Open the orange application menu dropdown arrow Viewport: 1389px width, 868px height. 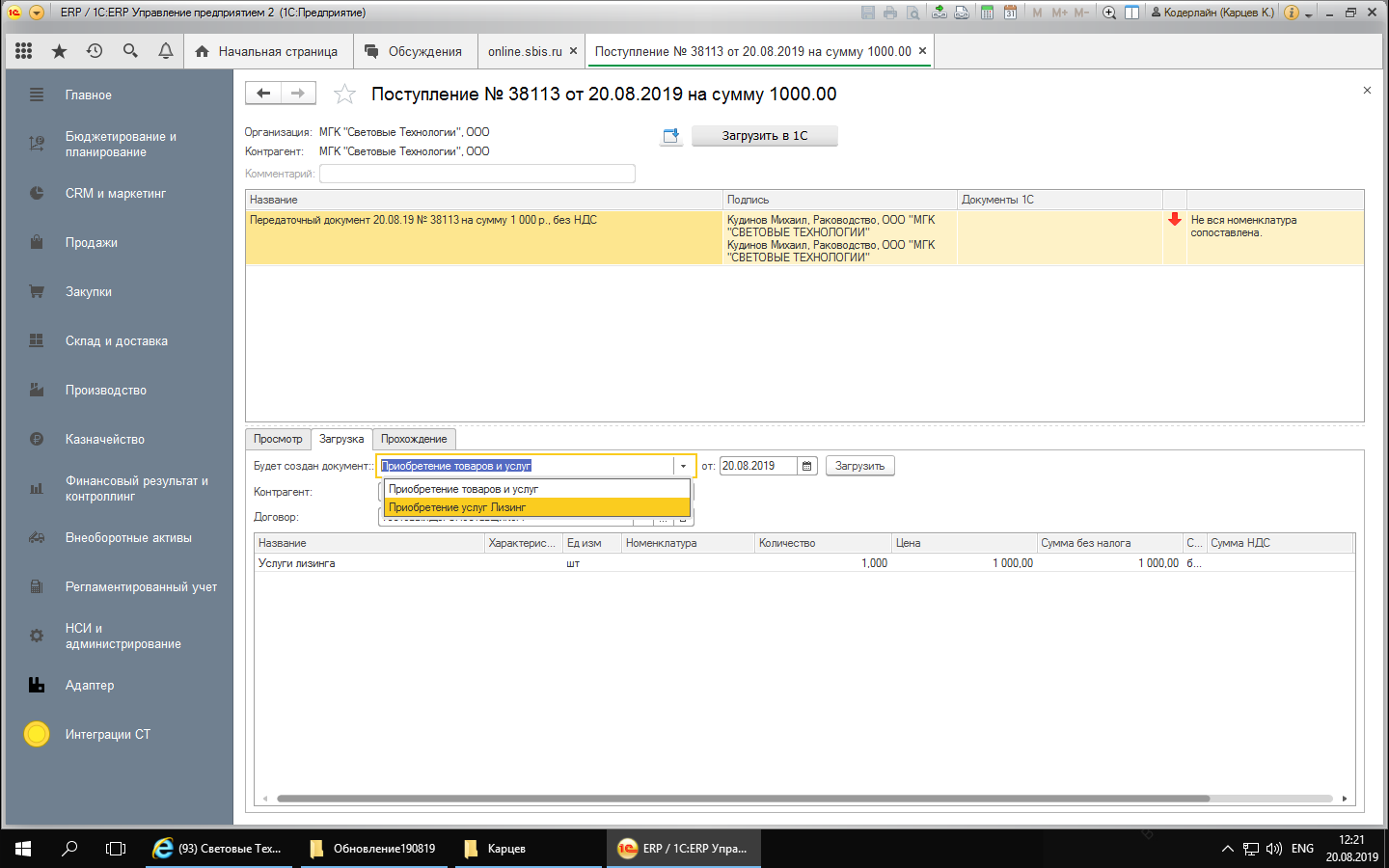pos(37,13)
